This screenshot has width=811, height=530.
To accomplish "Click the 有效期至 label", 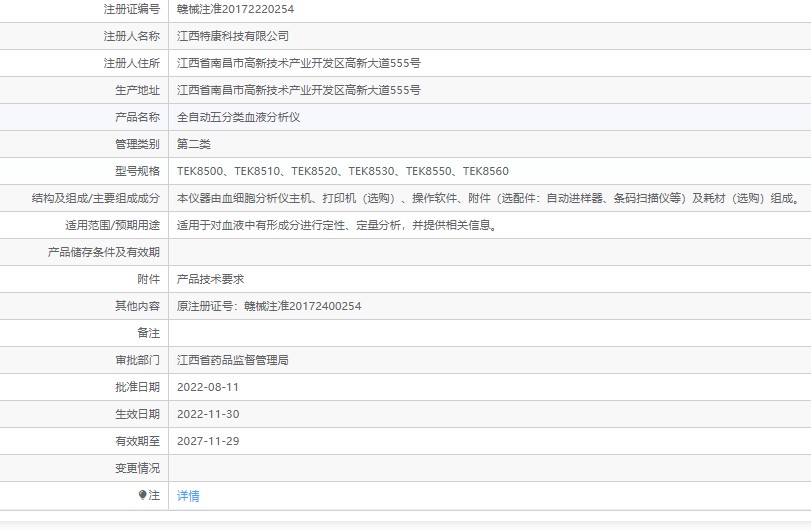I will (x=138, y=441).
